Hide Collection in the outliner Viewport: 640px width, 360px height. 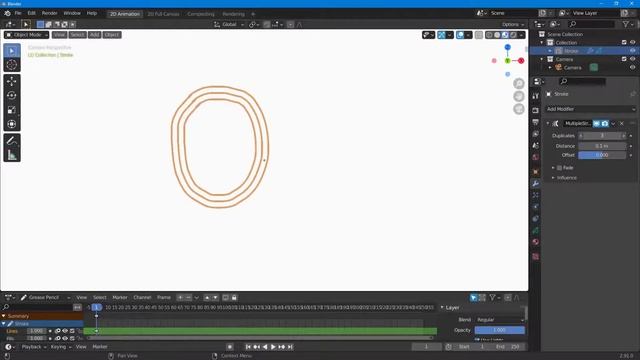click(x=633, y=42)
